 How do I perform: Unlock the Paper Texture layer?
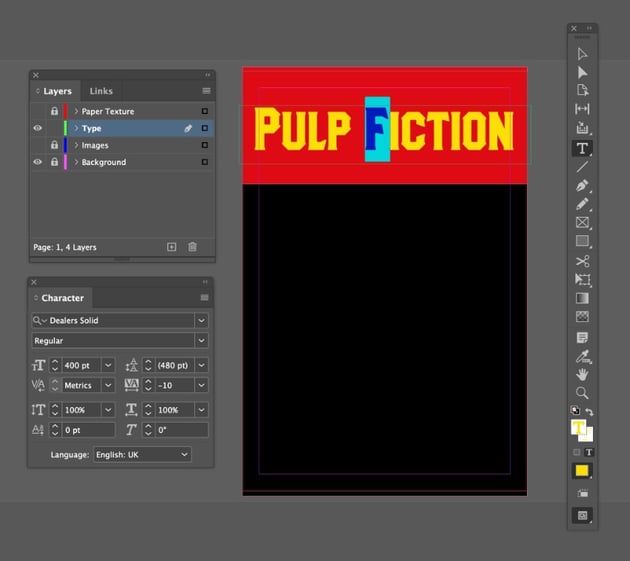(54, 111)
